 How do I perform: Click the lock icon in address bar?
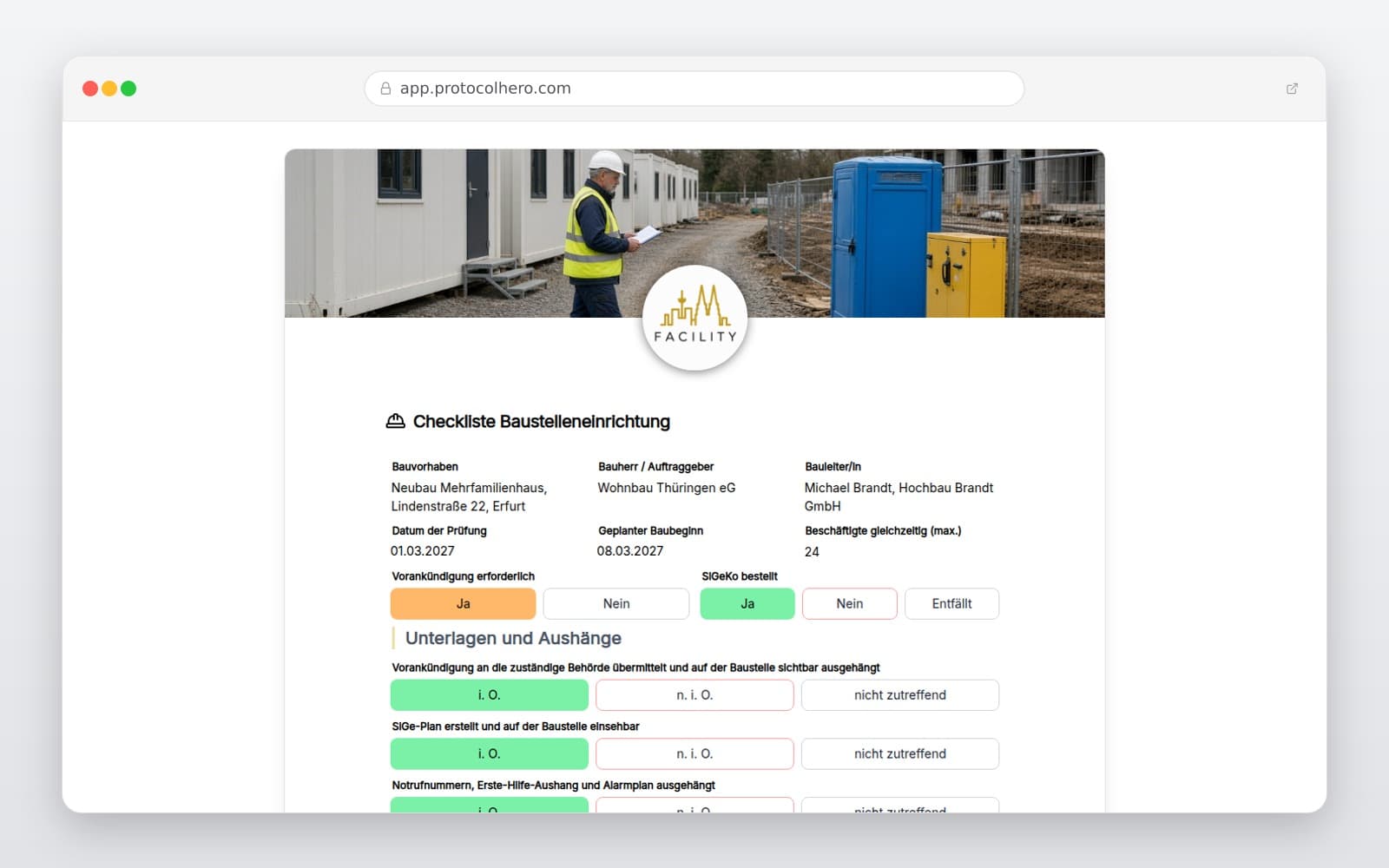[385, 89]
